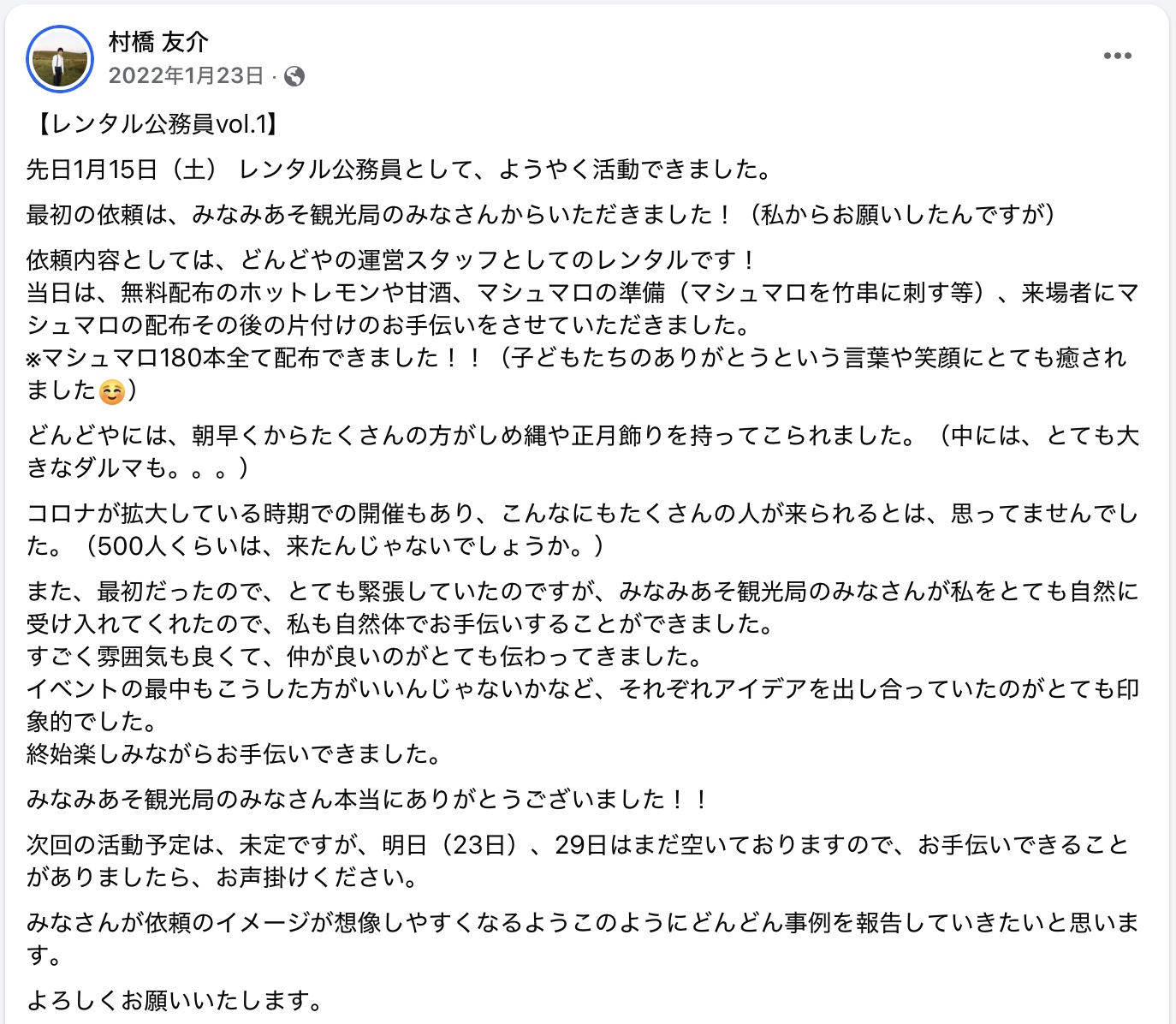Click the globe public audience icon
The height and width of the screenshot is (1024, 1176).
(x=294, y=77)
